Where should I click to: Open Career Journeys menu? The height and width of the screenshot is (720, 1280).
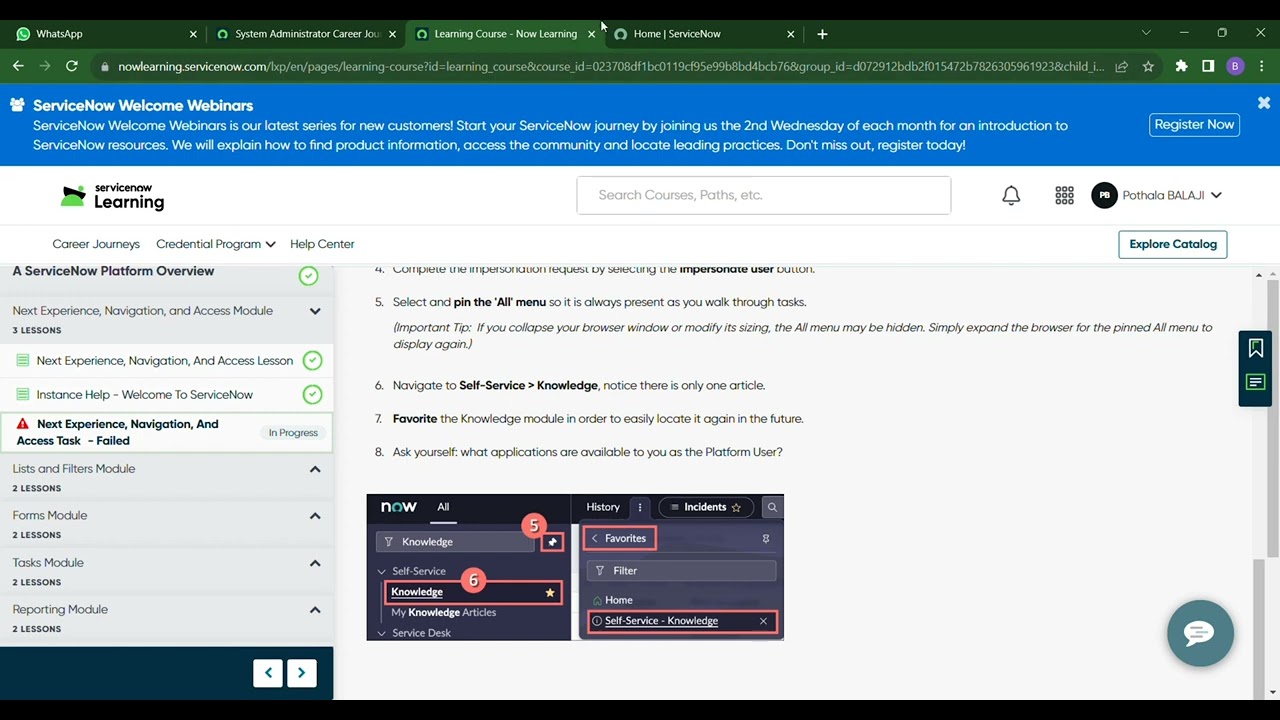(x=96, y=244)
